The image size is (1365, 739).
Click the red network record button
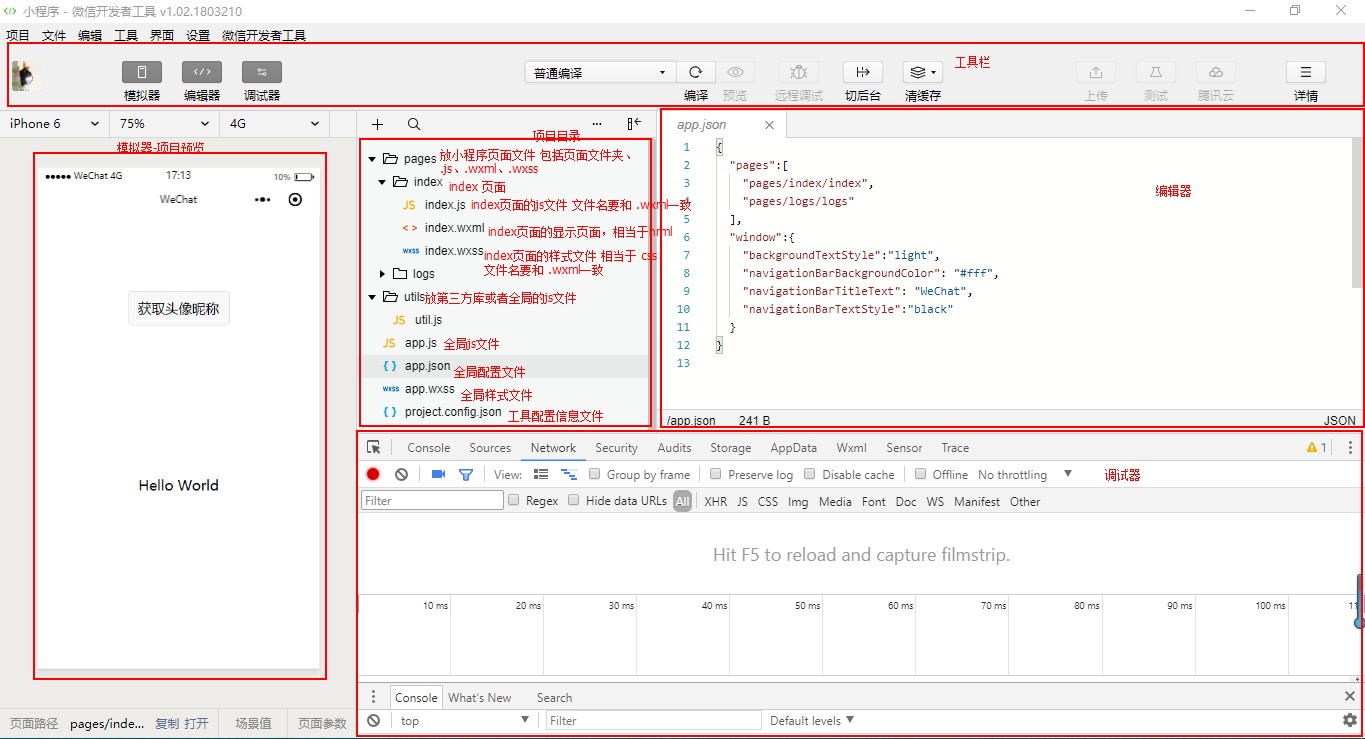(373, 475)
